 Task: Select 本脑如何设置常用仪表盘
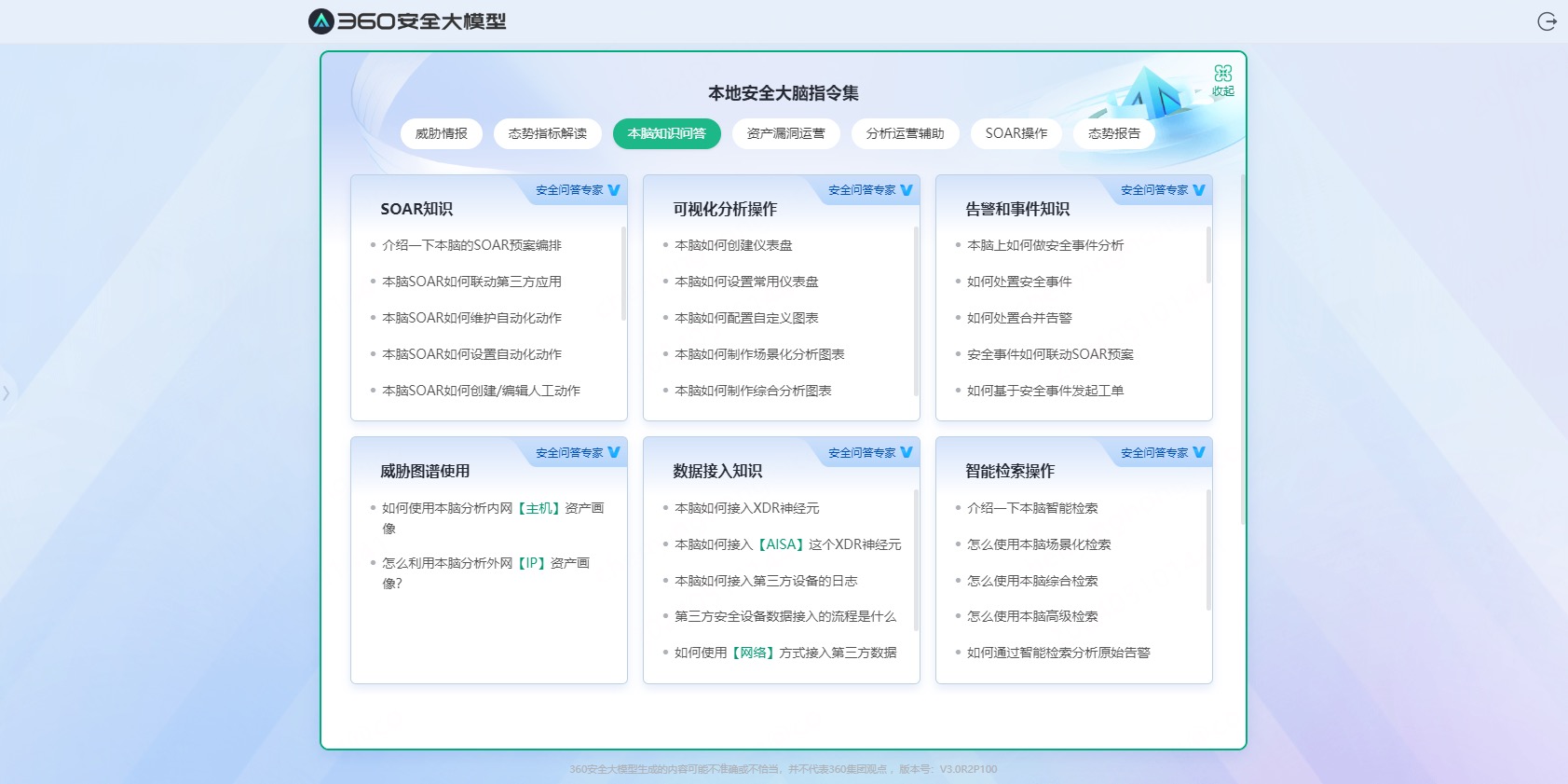click(746, 282)
